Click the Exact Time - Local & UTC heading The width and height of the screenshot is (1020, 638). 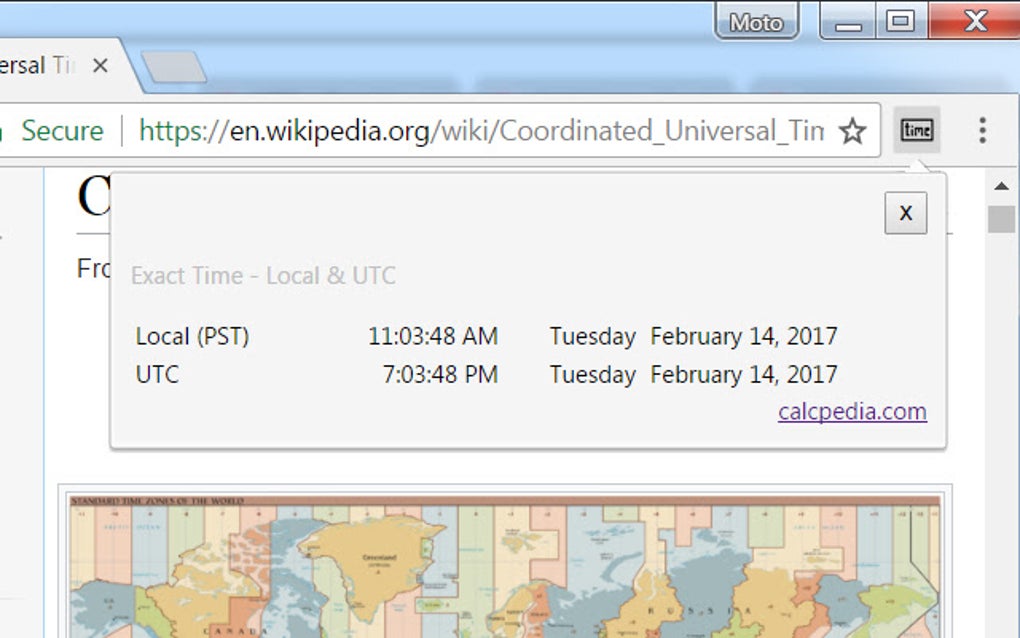pyautogui.click(x=263, y=276)
